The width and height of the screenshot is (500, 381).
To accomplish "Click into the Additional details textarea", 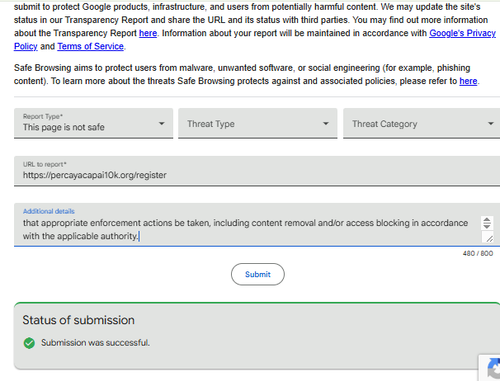I will click(257, 225).
